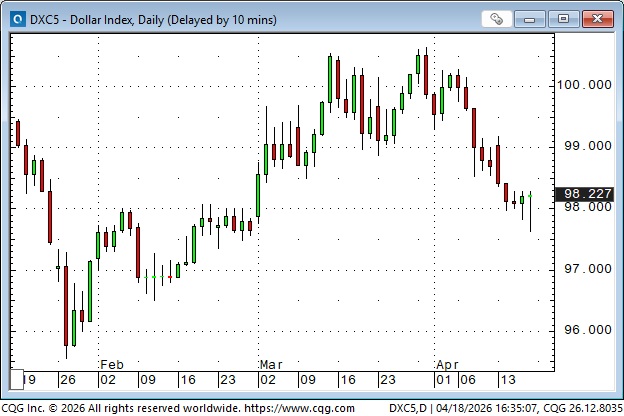Click the current price label 98.227
The width and height of the screenshot is (624, 416).
click(x=588, y=194)
